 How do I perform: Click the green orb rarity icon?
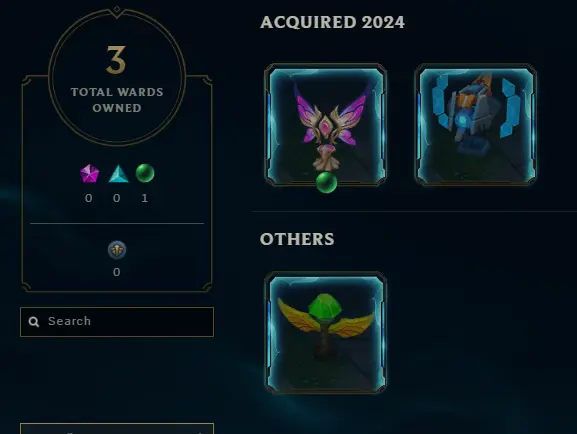[145, 173]
